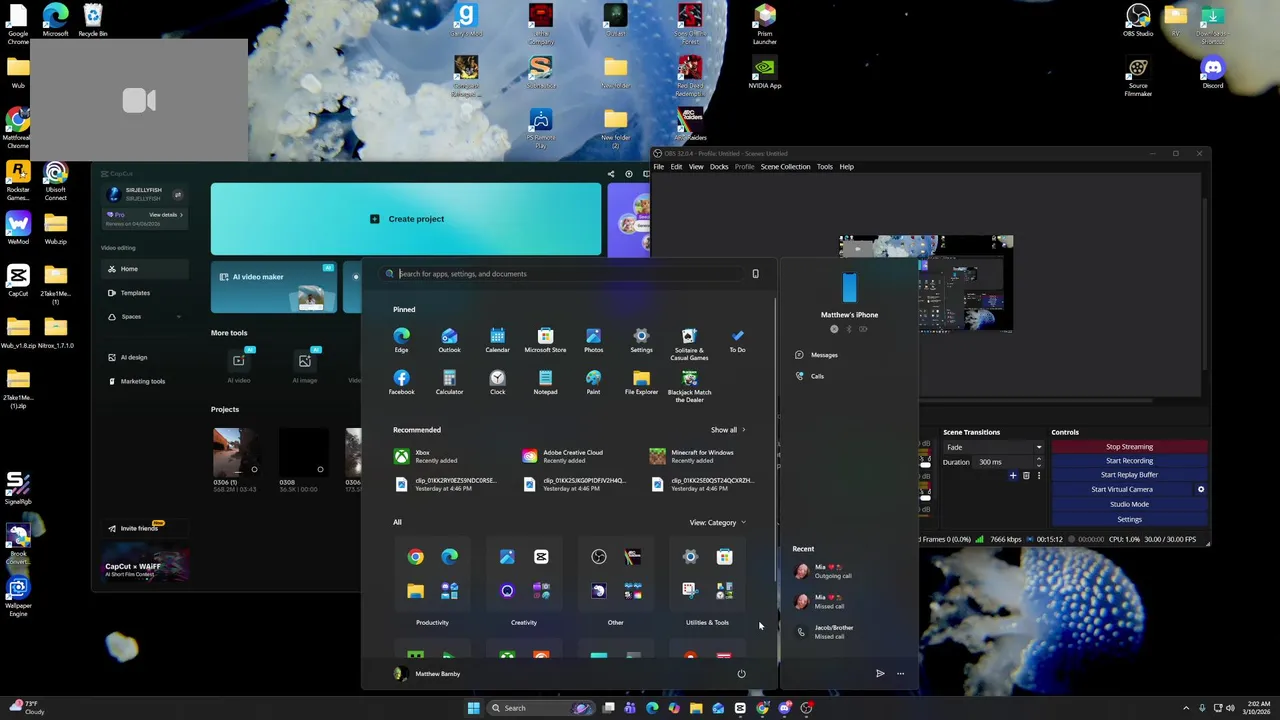Click Start menu power icon

coord(741,674)
